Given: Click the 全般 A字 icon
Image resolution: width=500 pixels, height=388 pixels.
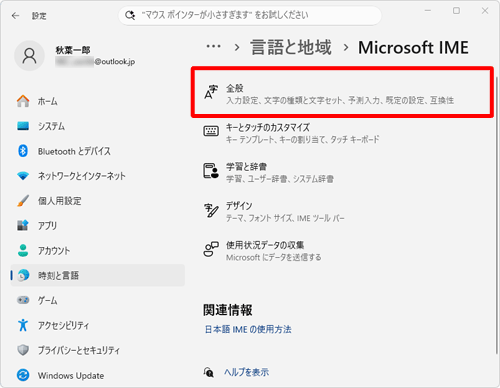Looking at the screenshot, I should tap(211, 92).
